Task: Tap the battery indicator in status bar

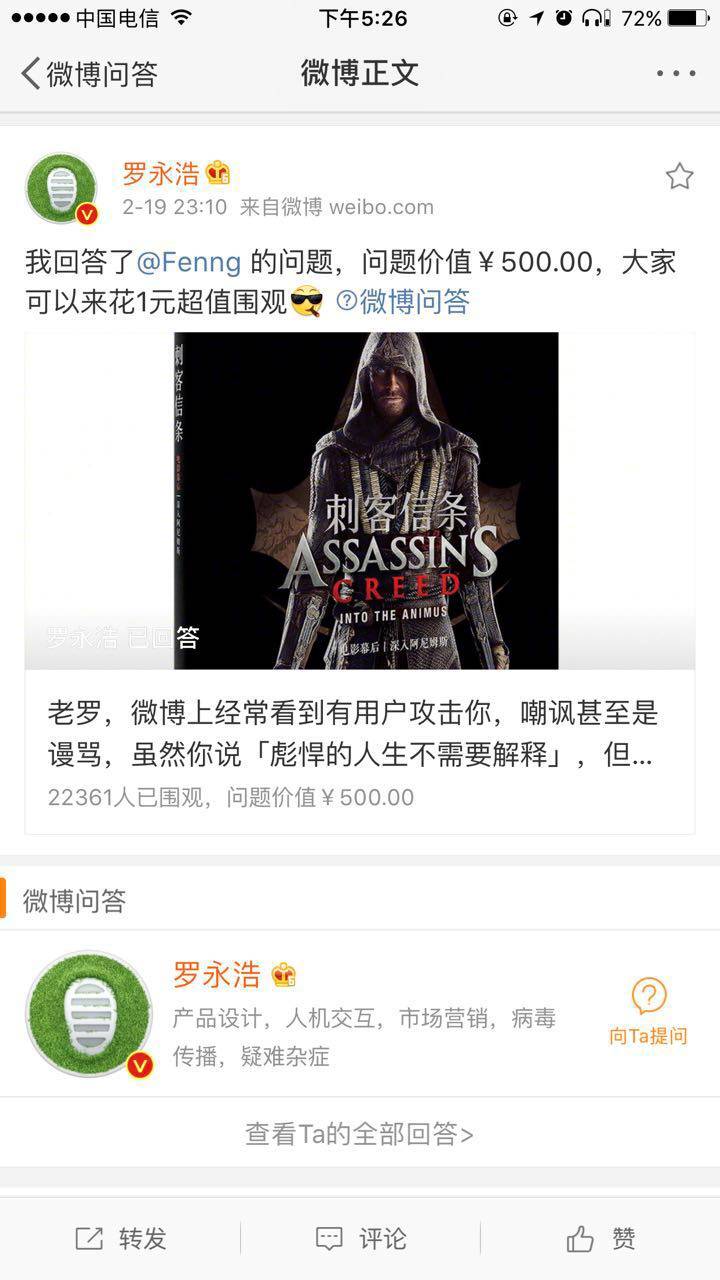Action: pyautogui.click(x=688, y=18)
